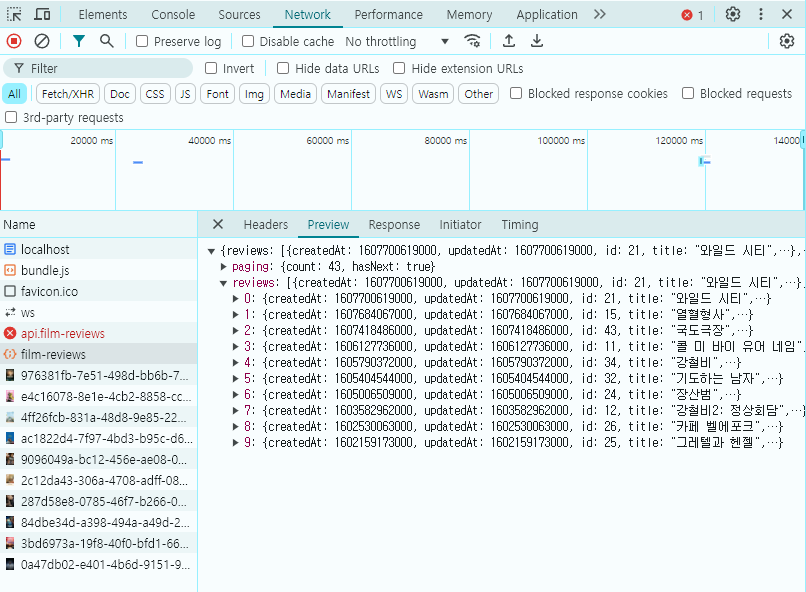Close the request details pane
Screen dimensions: 806x592
(x=218, y=224)
